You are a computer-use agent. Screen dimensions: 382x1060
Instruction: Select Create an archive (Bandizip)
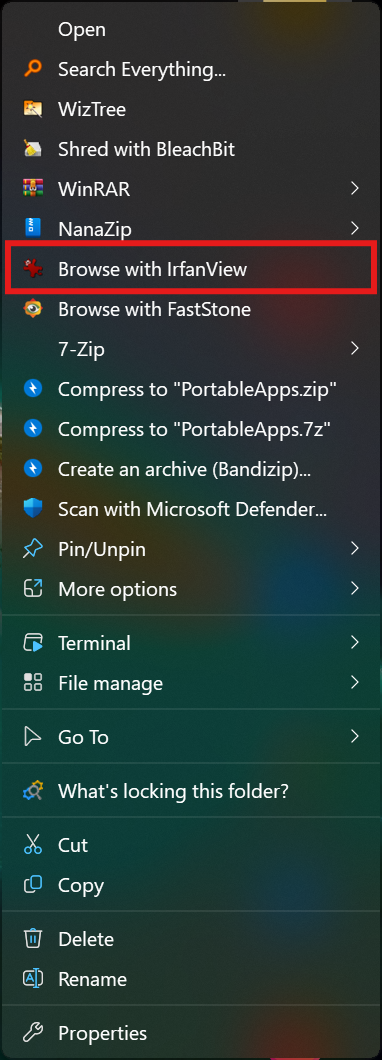point(191,468)
